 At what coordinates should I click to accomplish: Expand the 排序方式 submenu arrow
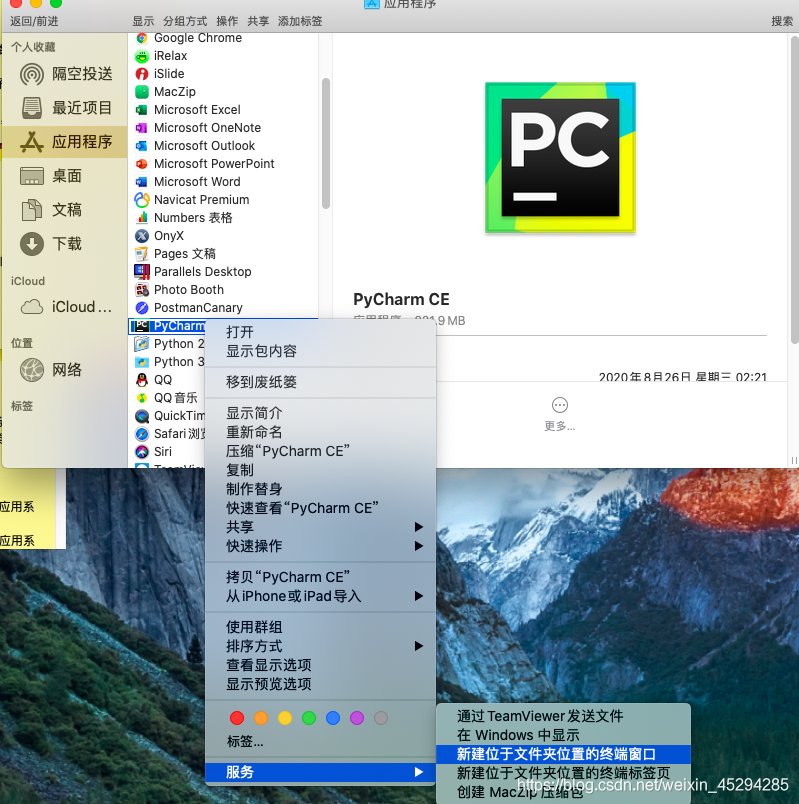click(x=418, y=646)
